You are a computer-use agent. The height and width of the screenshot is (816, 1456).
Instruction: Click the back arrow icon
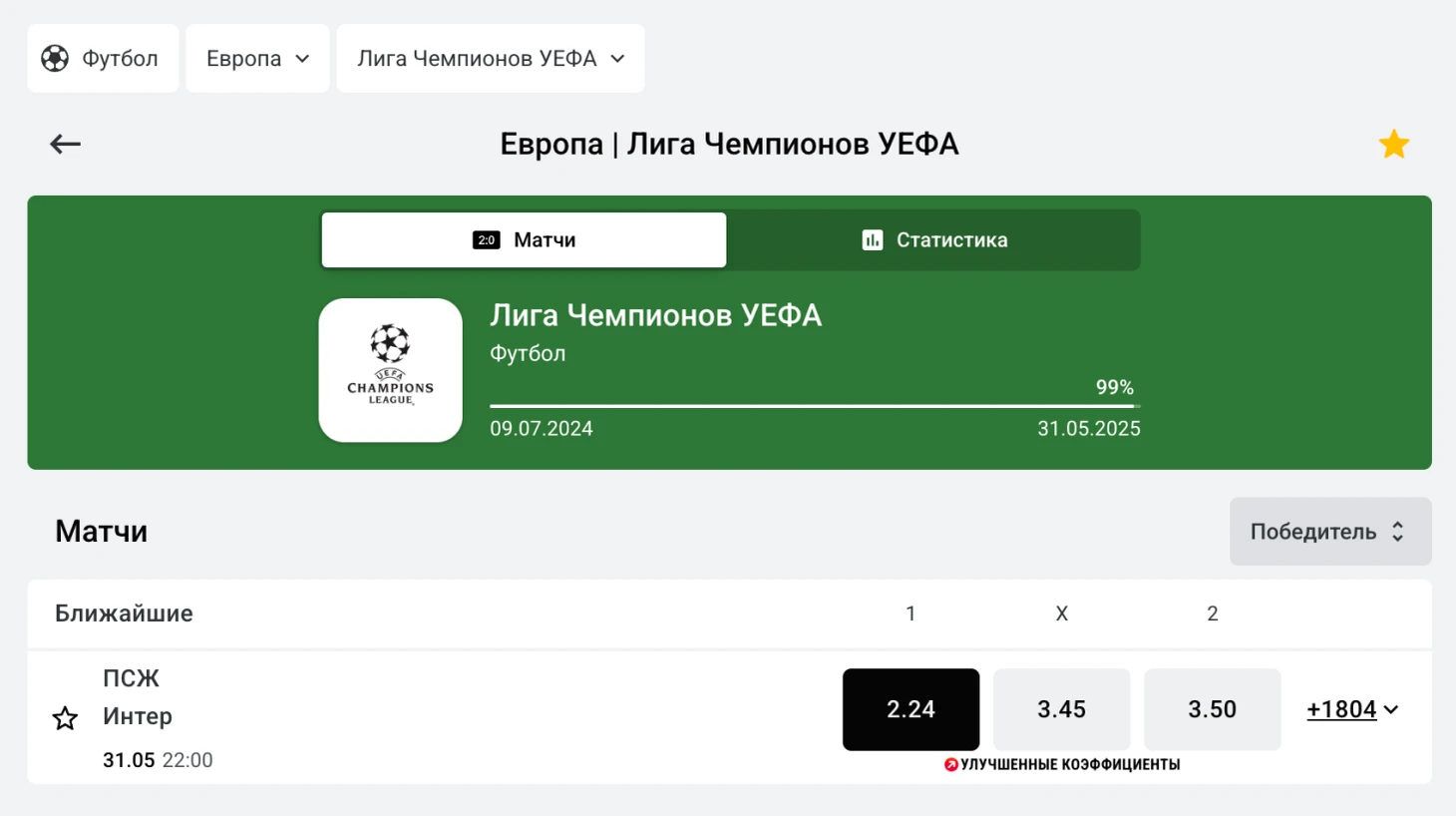[x=65, y=145]
